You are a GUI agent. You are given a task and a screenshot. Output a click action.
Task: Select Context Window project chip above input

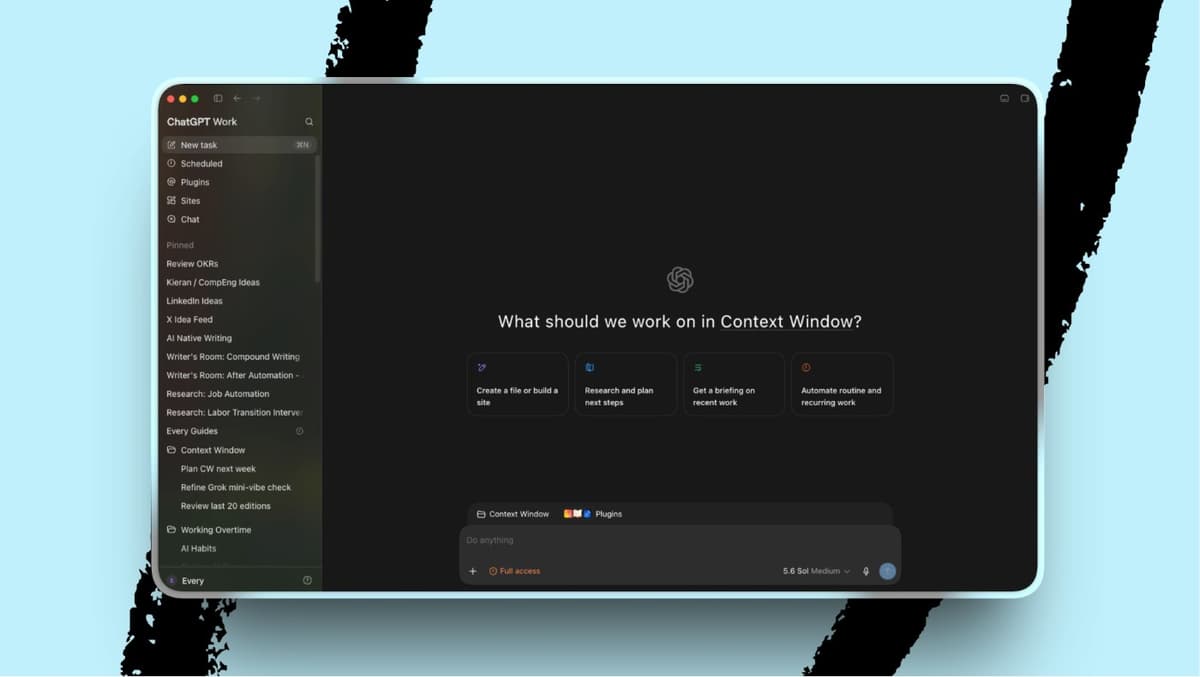(x=513, y=514)
